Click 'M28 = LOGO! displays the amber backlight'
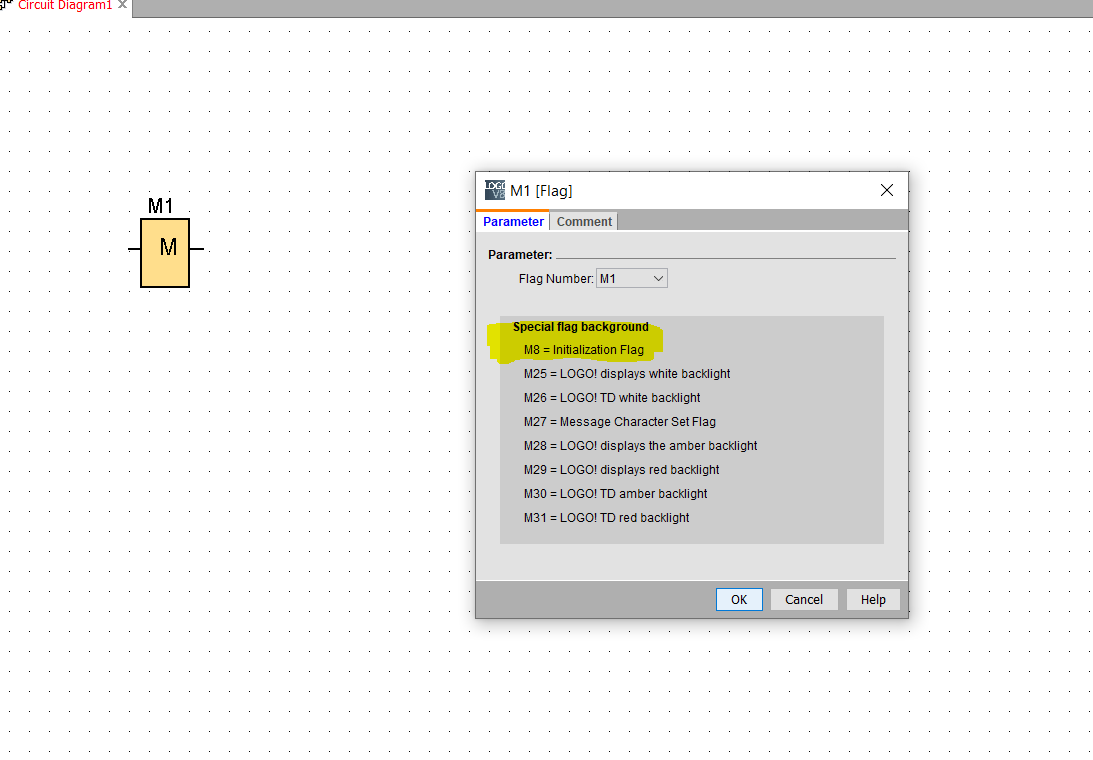1093x760 pixels. (x=640, y=446)
